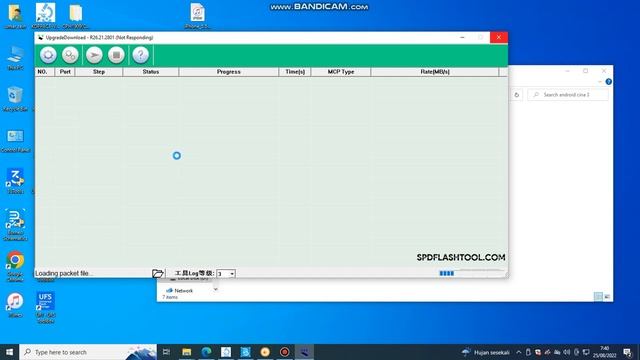Open the iPhone music file on desktop

tap(197, 16)
